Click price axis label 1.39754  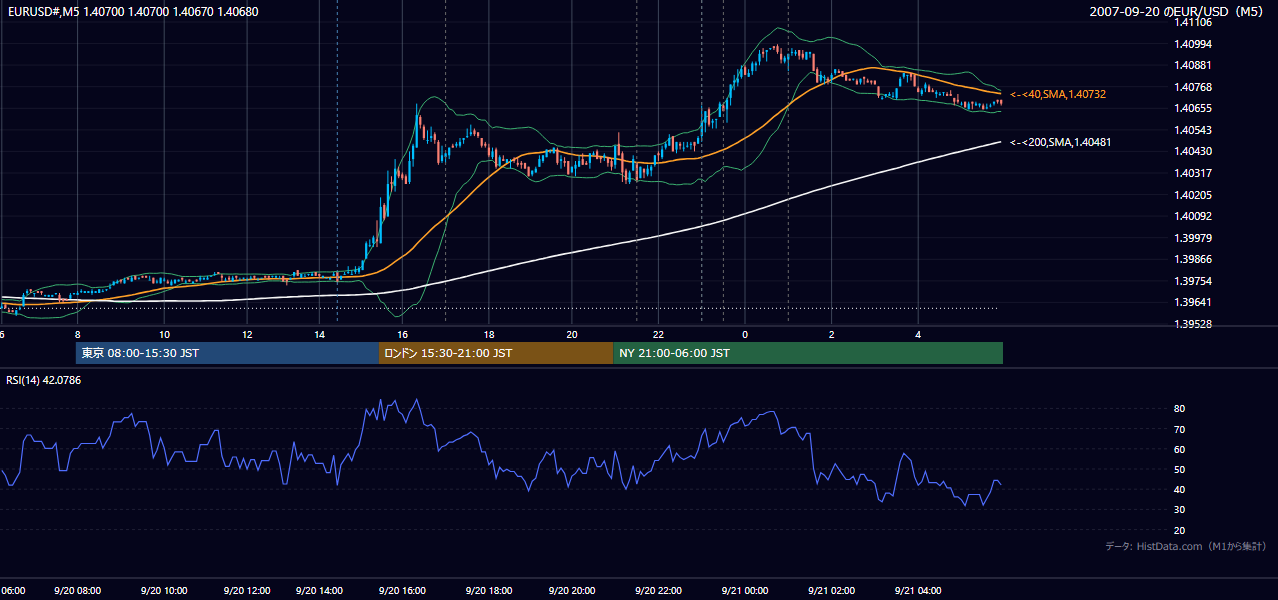click(1194, 281)
